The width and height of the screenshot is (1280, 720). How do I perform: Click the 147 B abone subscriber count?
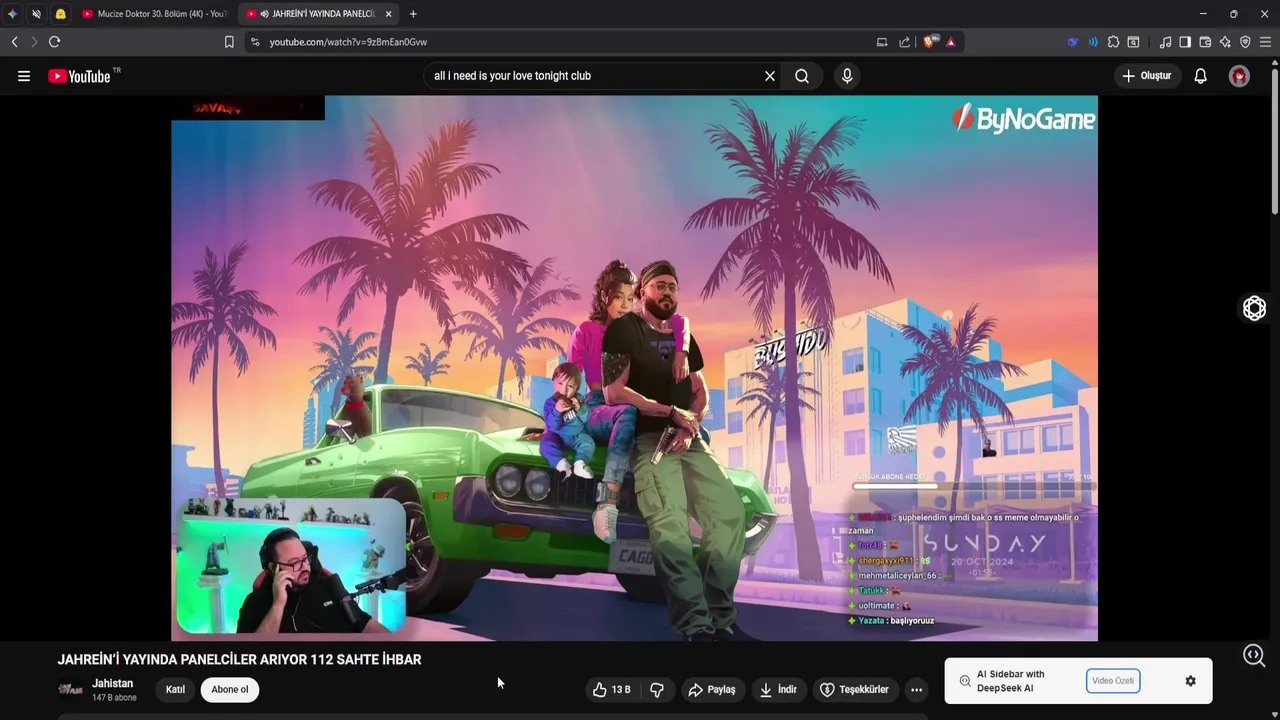point(114,698)
